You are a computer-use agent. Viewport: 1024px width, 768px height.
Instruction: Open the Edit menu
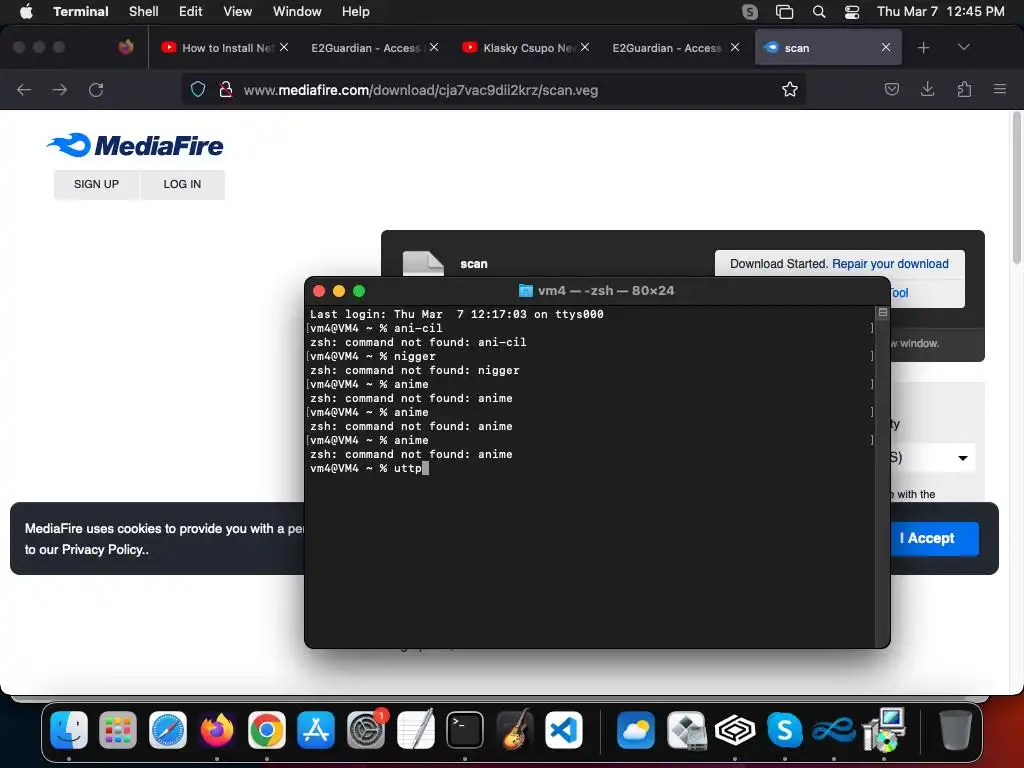click(x=190, y=11)
